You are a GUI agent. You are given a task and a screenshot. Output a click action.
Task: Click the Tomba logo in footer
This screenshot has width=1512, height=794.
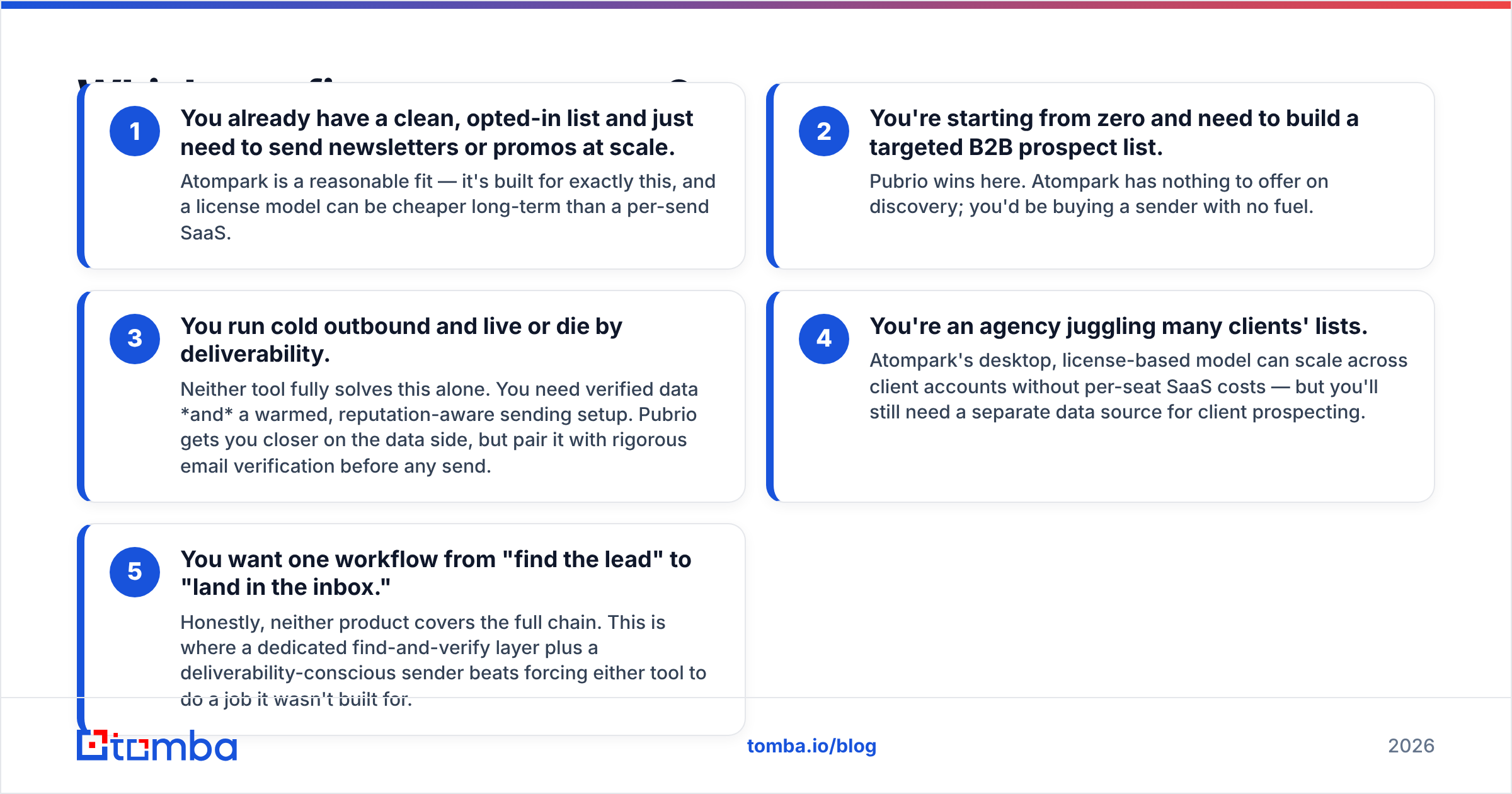click(x=157, y=745)
